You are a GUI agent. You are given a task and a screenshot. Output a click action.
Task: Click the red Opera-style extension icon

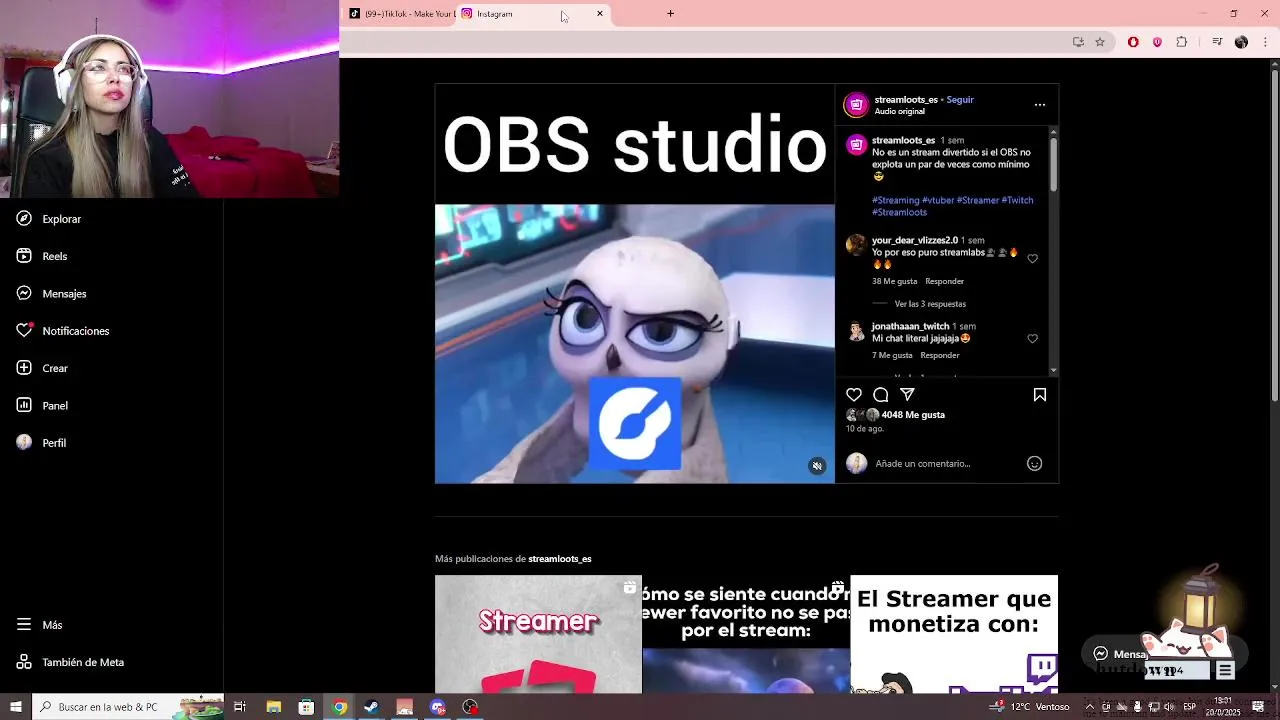click(x=1133, y=42)
